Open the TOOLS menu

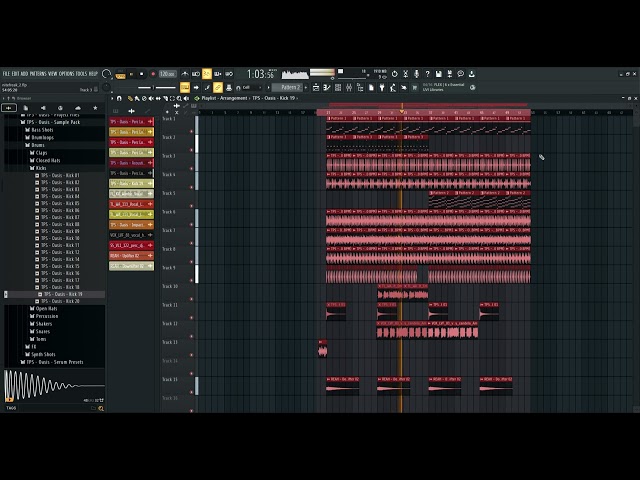pos(82,74)
